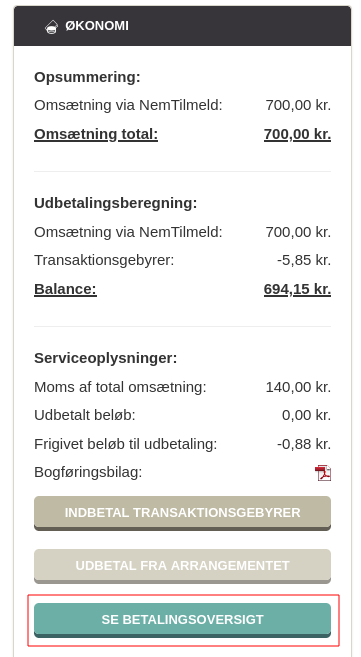Open Se Betalingsoversigt

pyautogui.click(x=183, y=620)
